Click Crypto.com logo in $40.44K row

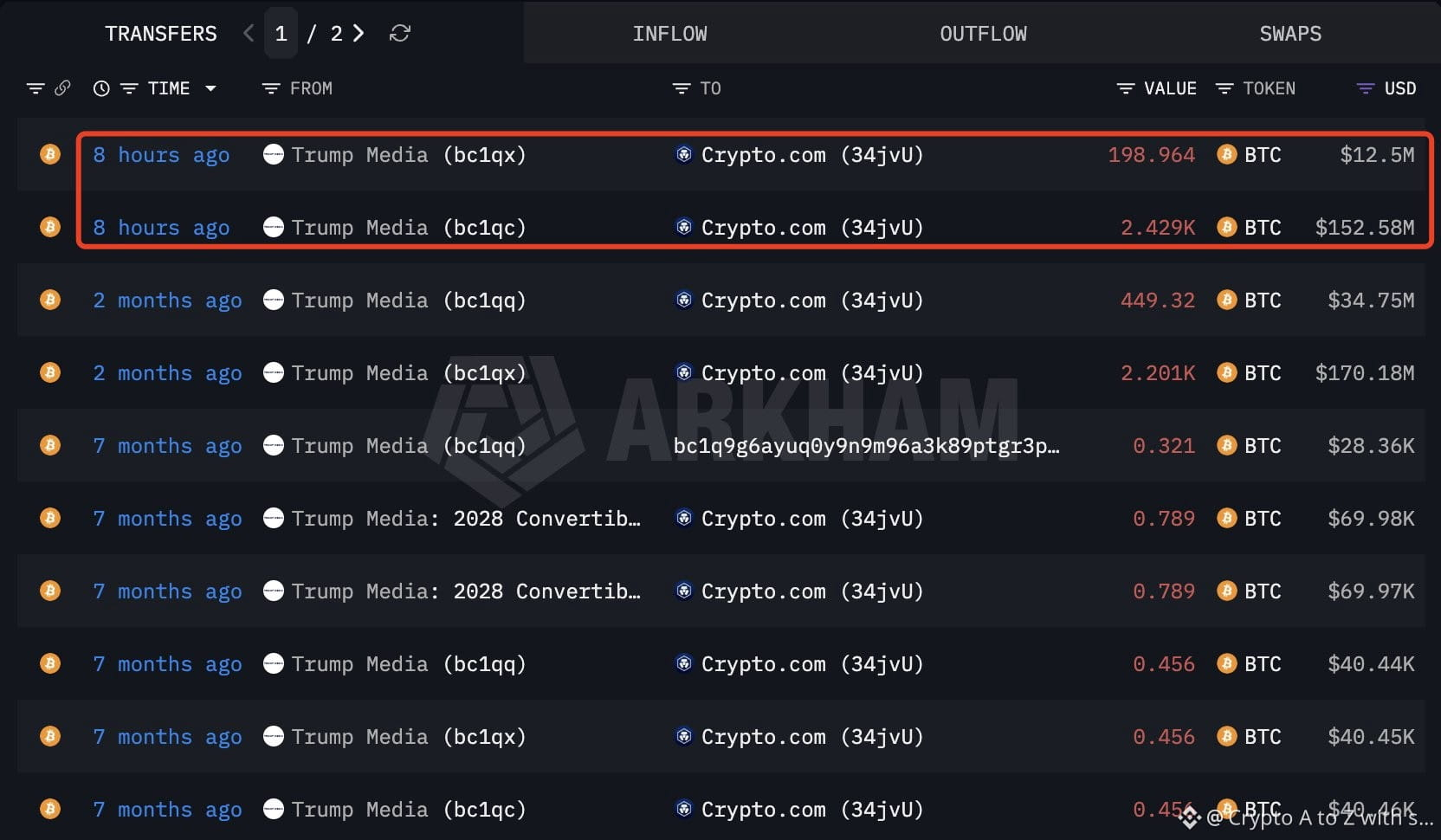(684, 663)
